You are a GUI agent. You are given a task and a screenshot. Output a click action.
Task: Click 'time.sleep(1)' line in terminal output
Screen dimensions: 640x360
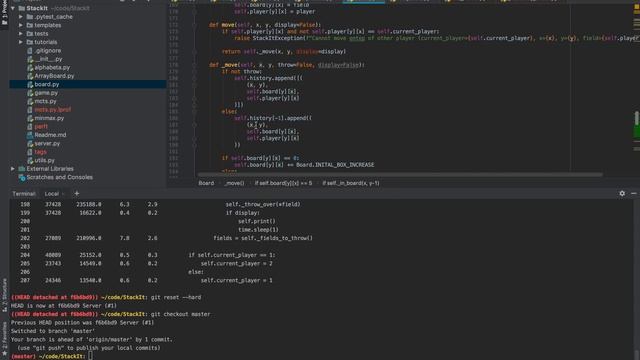pos(258,230)
